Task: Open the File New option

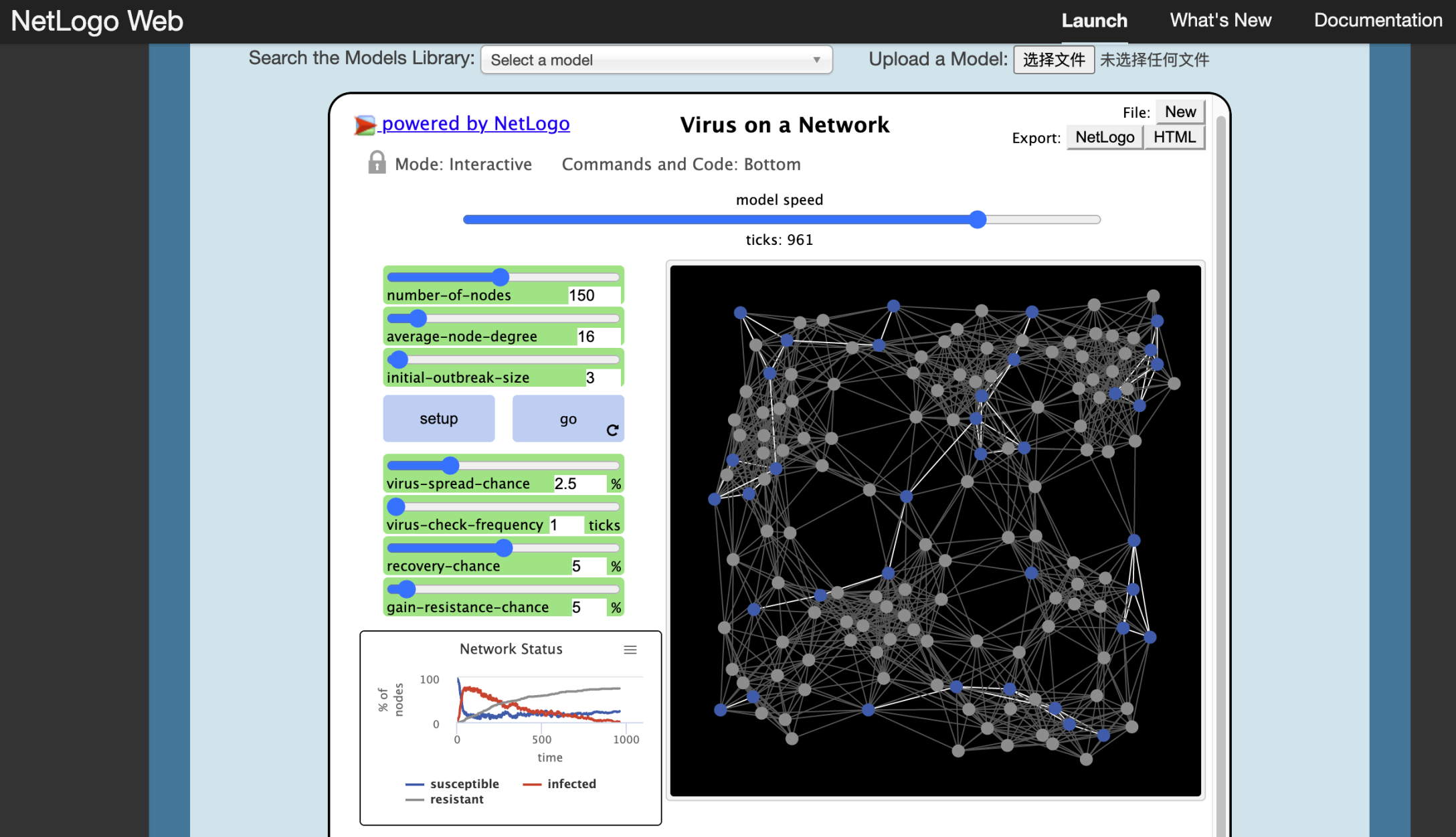Action: click(1180, 111)
